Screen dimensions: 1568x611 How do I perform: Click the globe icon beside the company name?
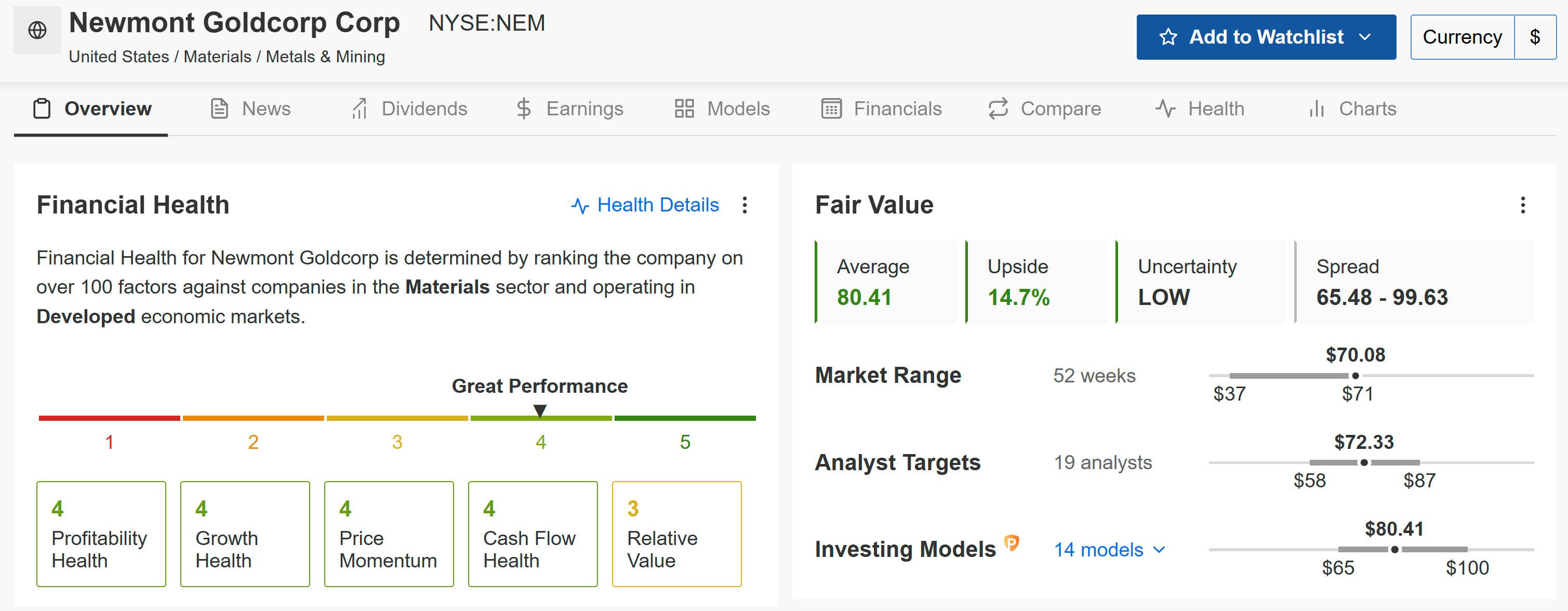point(37,30)
